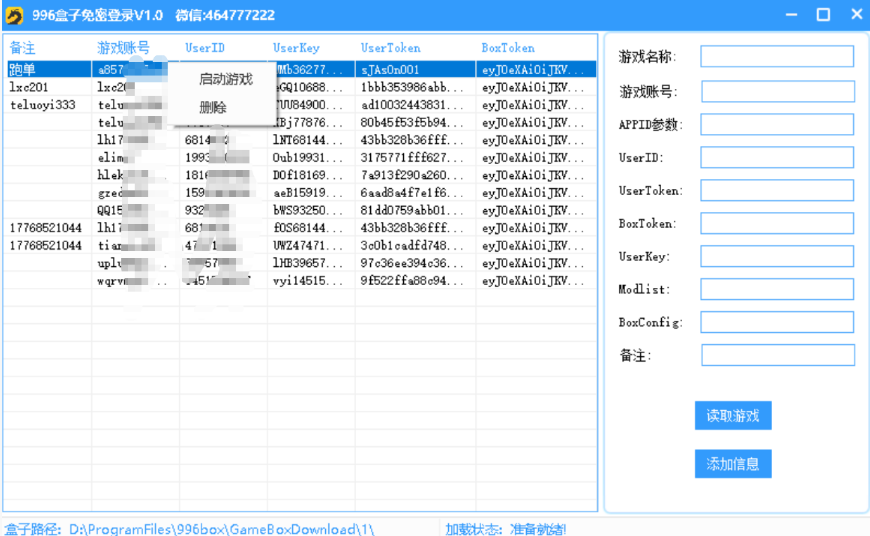Screen dimensions: 870x536
Task: Click the UserID text field
Action: point(777,158)
